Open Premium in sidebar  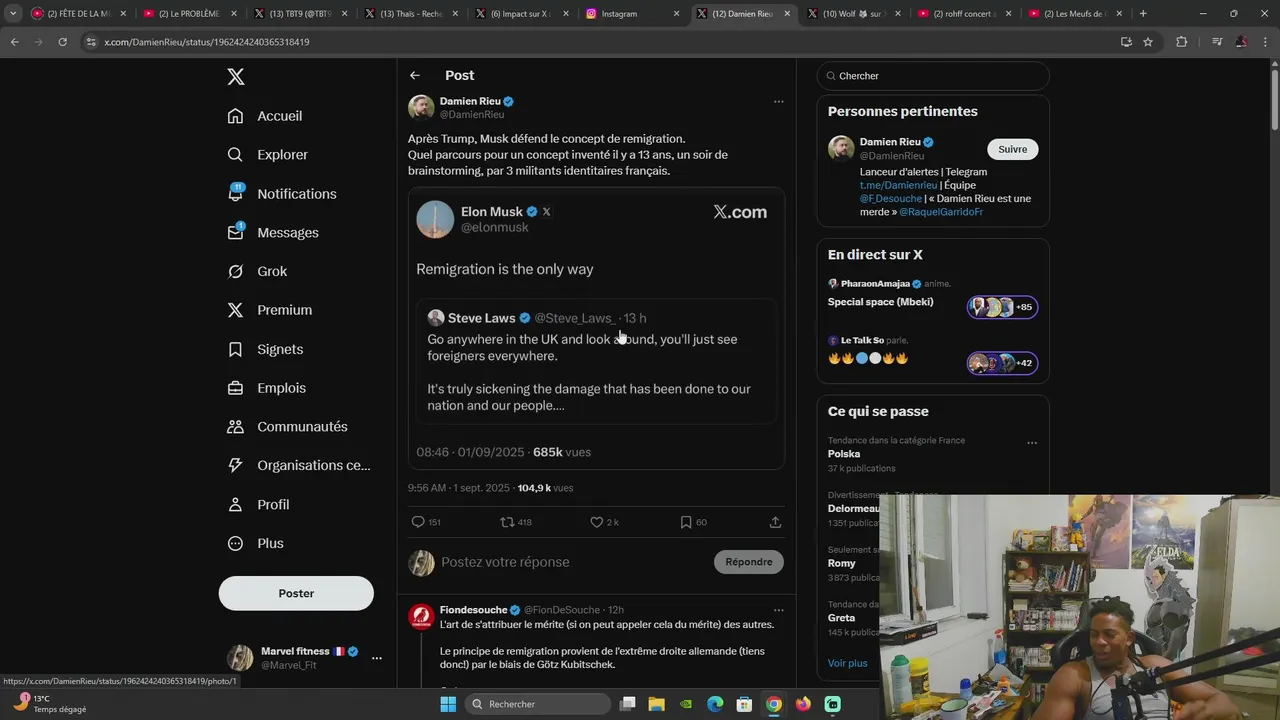coord(270,310)
